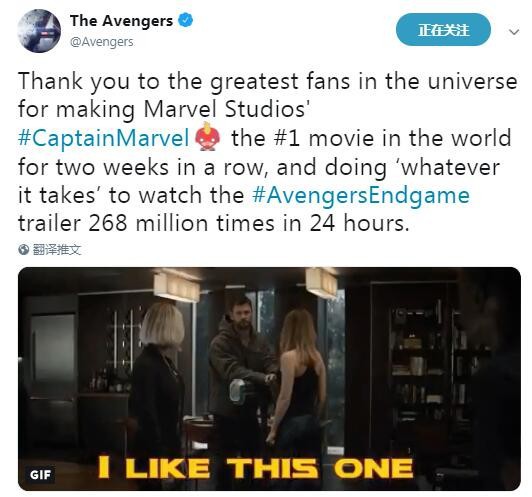Click the I LIKE THIS ONE caption
Image resolution: width=532 pixels, height=497 pixels.
tap(255, 468)
